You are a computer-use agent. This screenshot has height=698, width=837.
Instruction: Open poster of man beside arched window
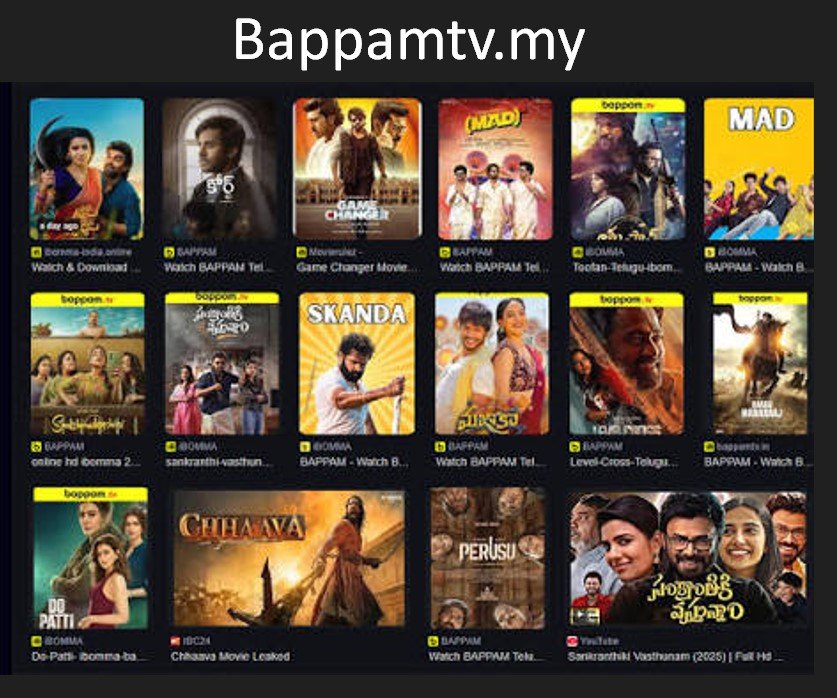[x=219, y=169]
